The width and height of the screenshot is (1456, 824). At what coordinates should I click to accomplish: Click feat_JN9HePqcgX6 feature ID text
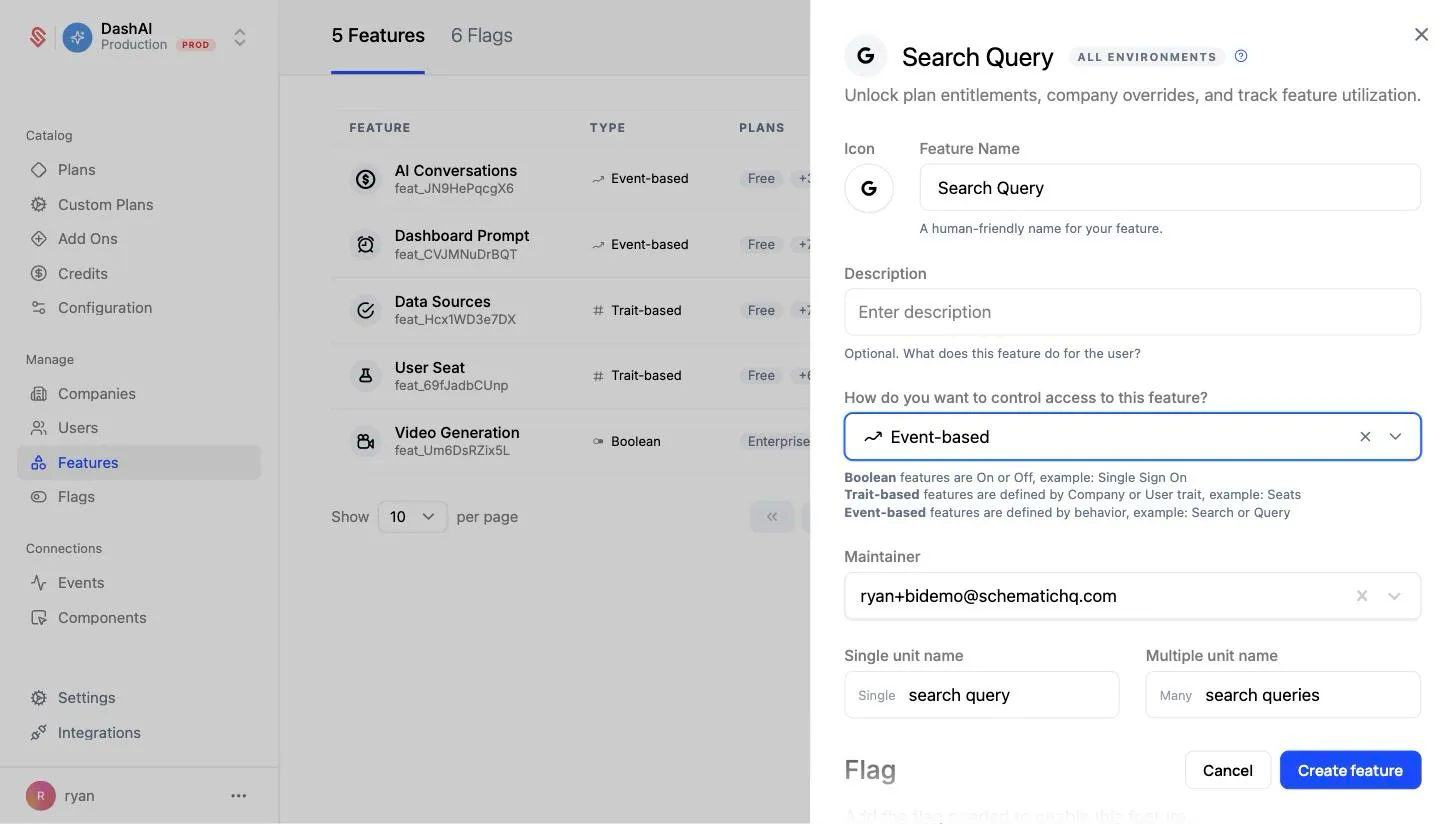click(454, 189)
